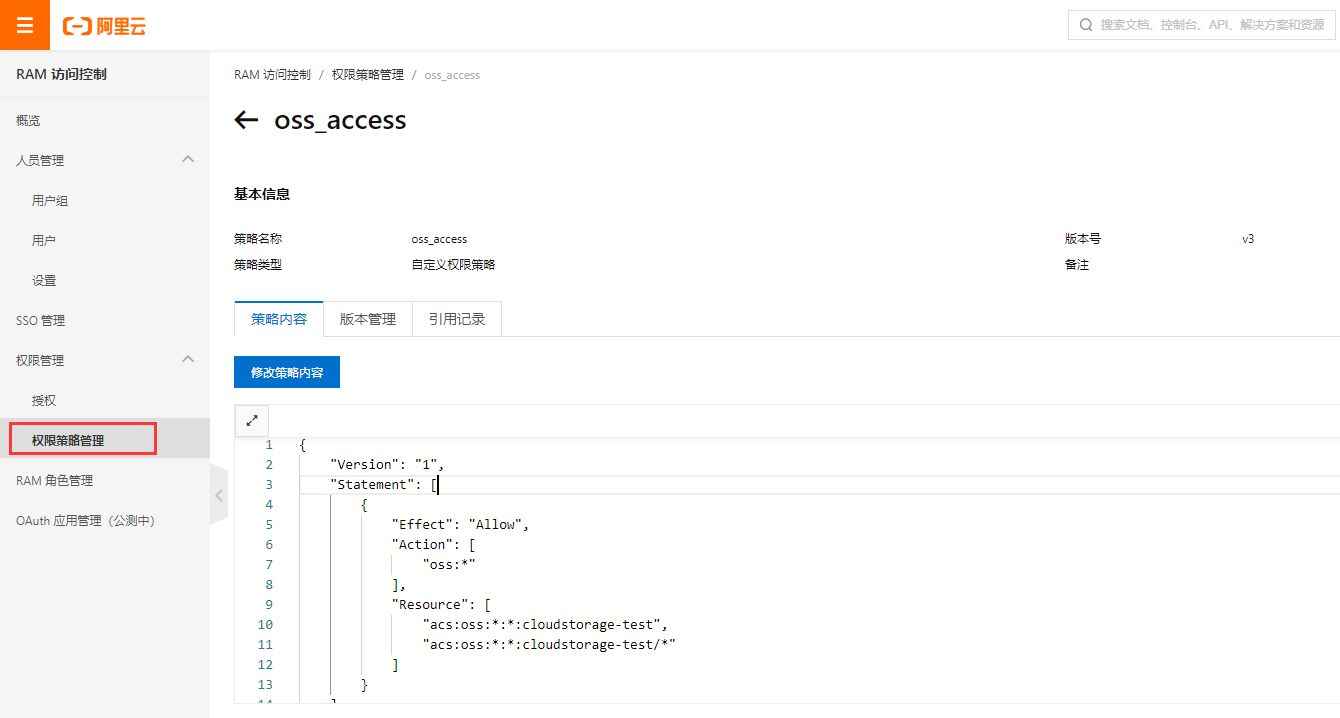
Task: Click the Alibaba Cloud logo
Action: (104, 26)
